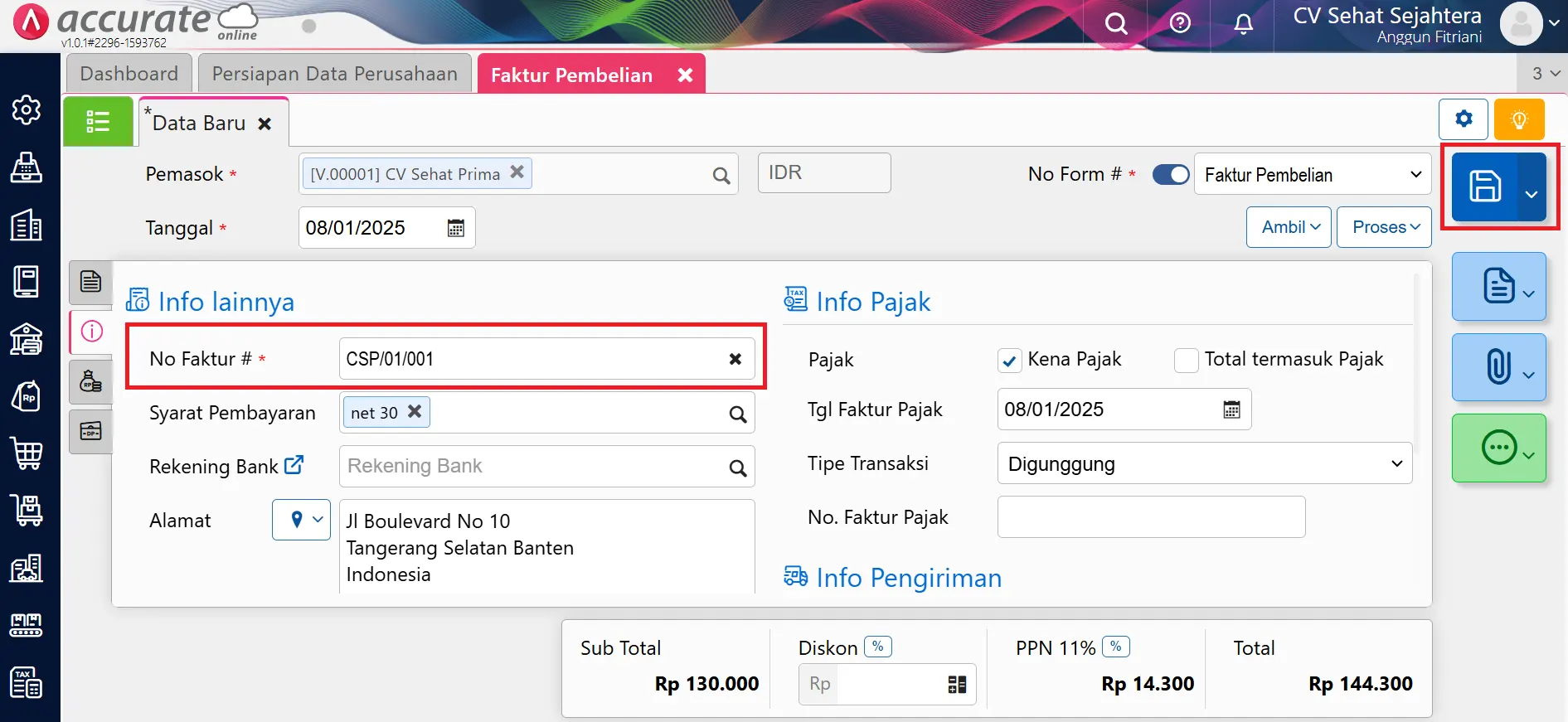Click the search magnifier in top bar
Screen dimensions: 1568x722
click(x=1116, y=23)
